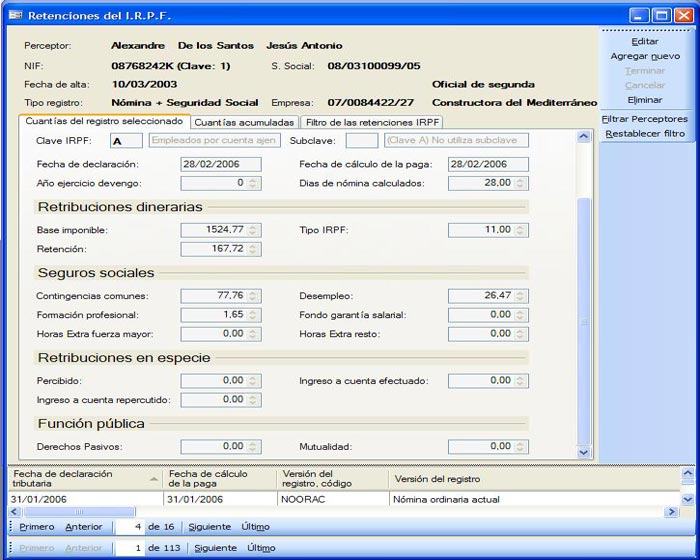The image size is (700, 560).
Task: Click the Subclave input box
Action: tap(361, 141)
